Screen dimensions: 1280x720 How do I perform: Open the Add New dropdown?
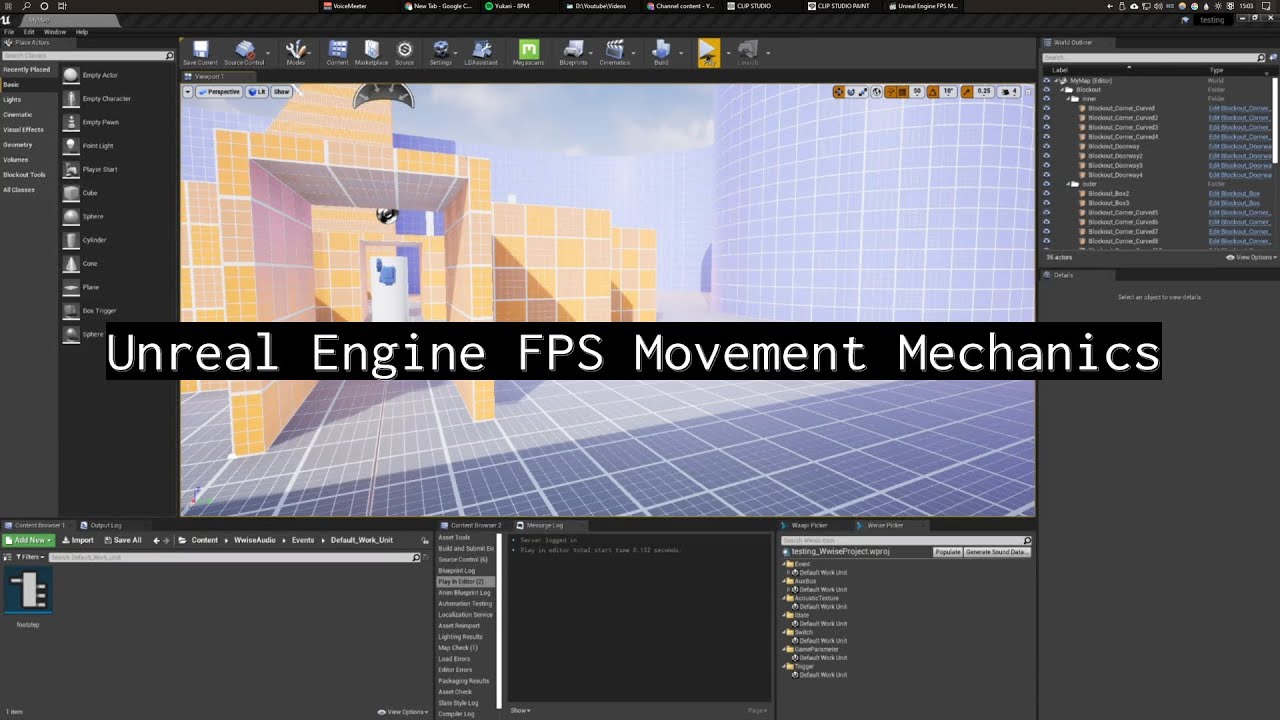28,540
